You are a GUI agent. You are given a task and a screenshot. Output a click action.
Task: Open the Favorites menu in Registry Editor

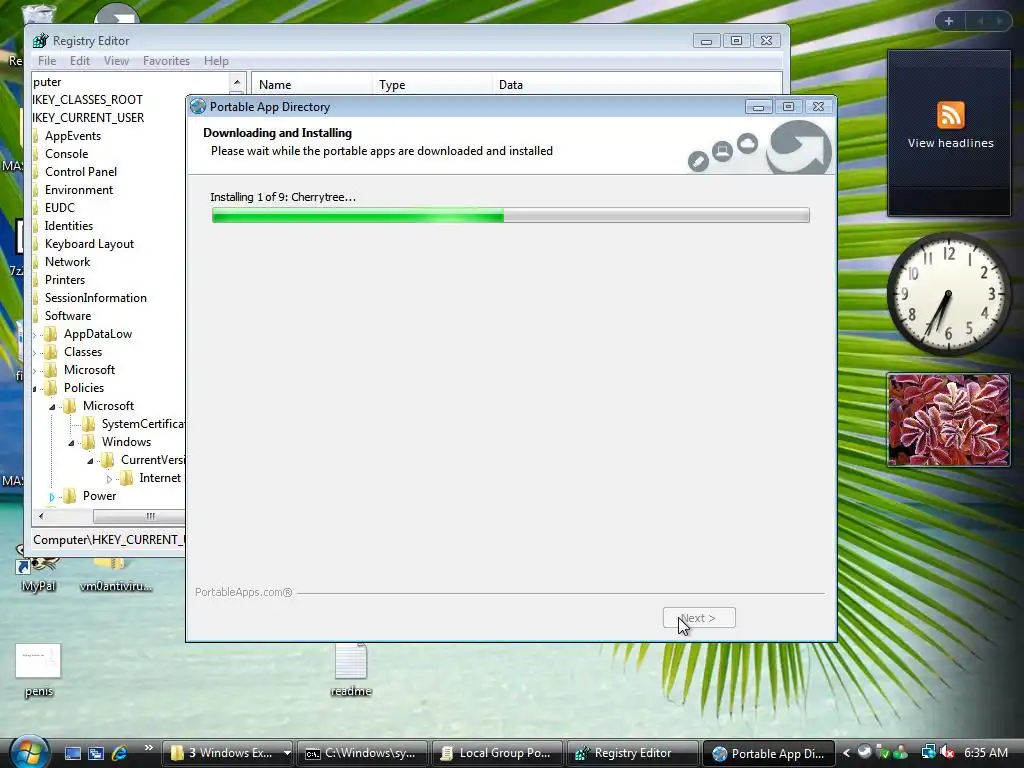pyautogui.click(x=167, y=61)
